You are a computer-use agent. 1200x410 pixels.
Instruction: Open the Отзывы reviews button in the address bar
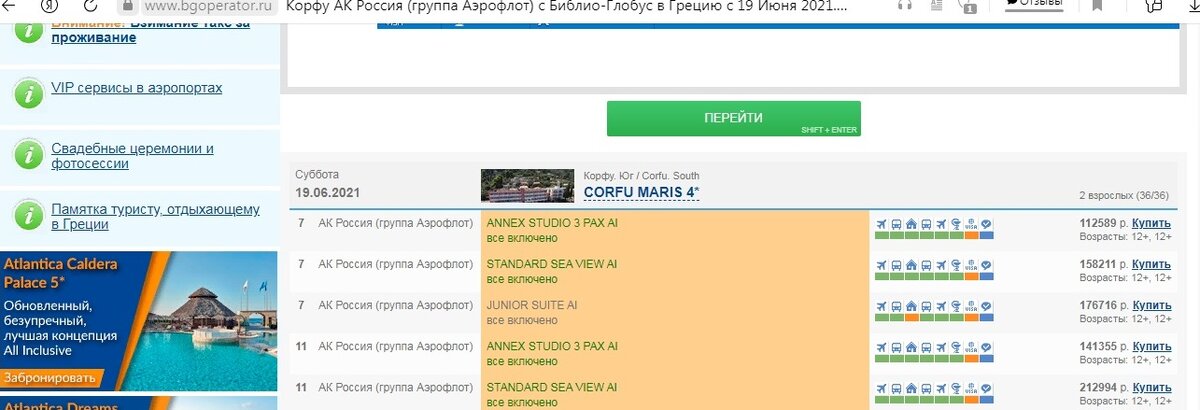click(x=1033, y=5)
